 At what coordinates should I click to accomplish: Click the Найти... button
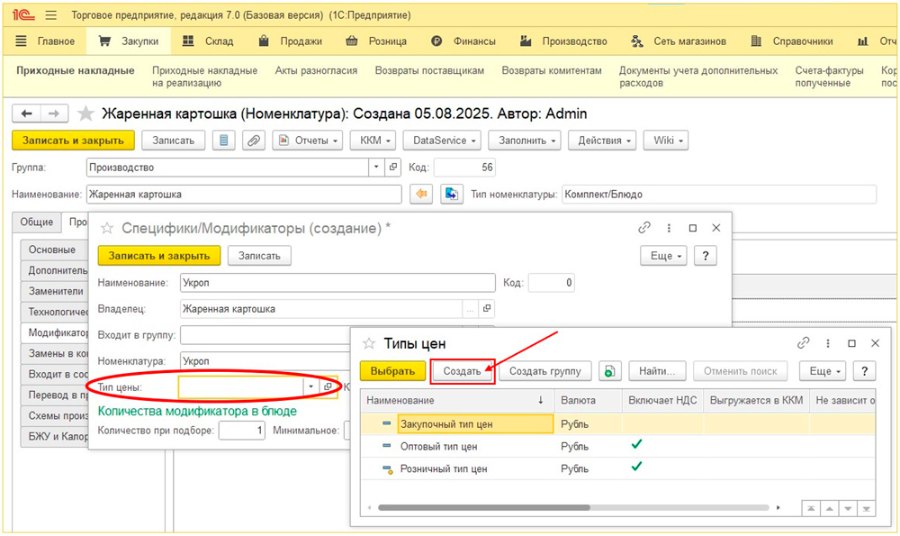[657, 371]
